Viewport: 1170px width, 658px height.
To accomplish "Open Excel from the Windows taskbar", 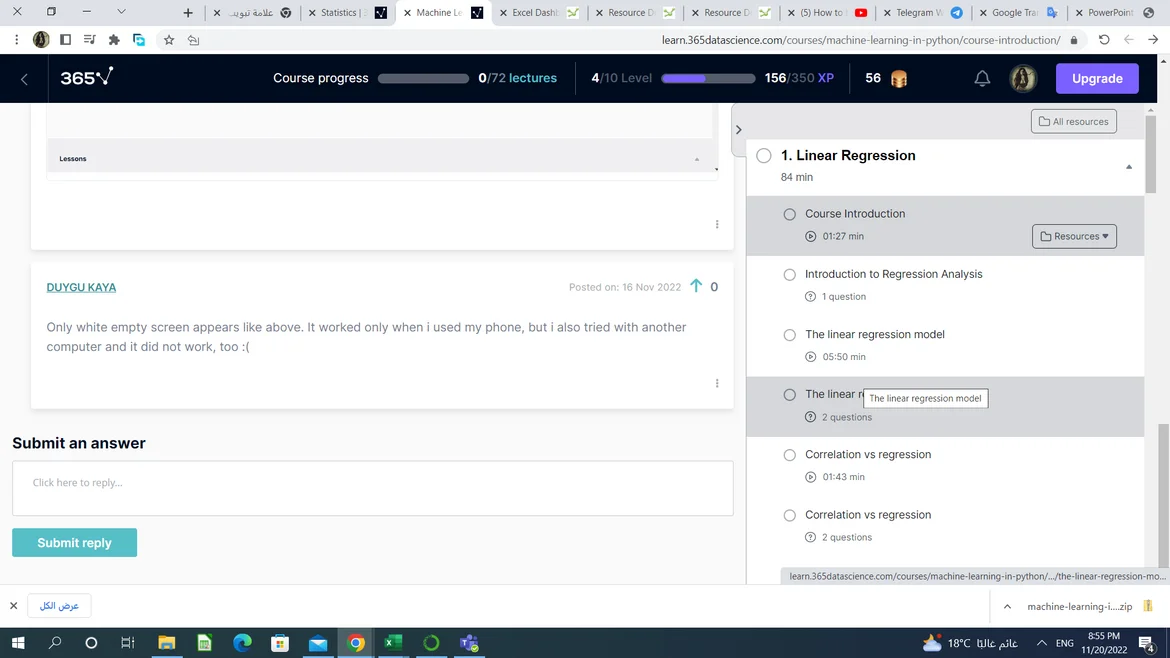I will (x=393, y=643).
